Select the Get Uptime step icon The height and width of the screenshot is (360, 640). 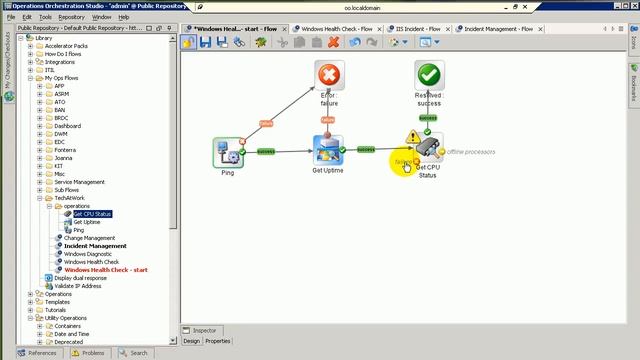328,150
